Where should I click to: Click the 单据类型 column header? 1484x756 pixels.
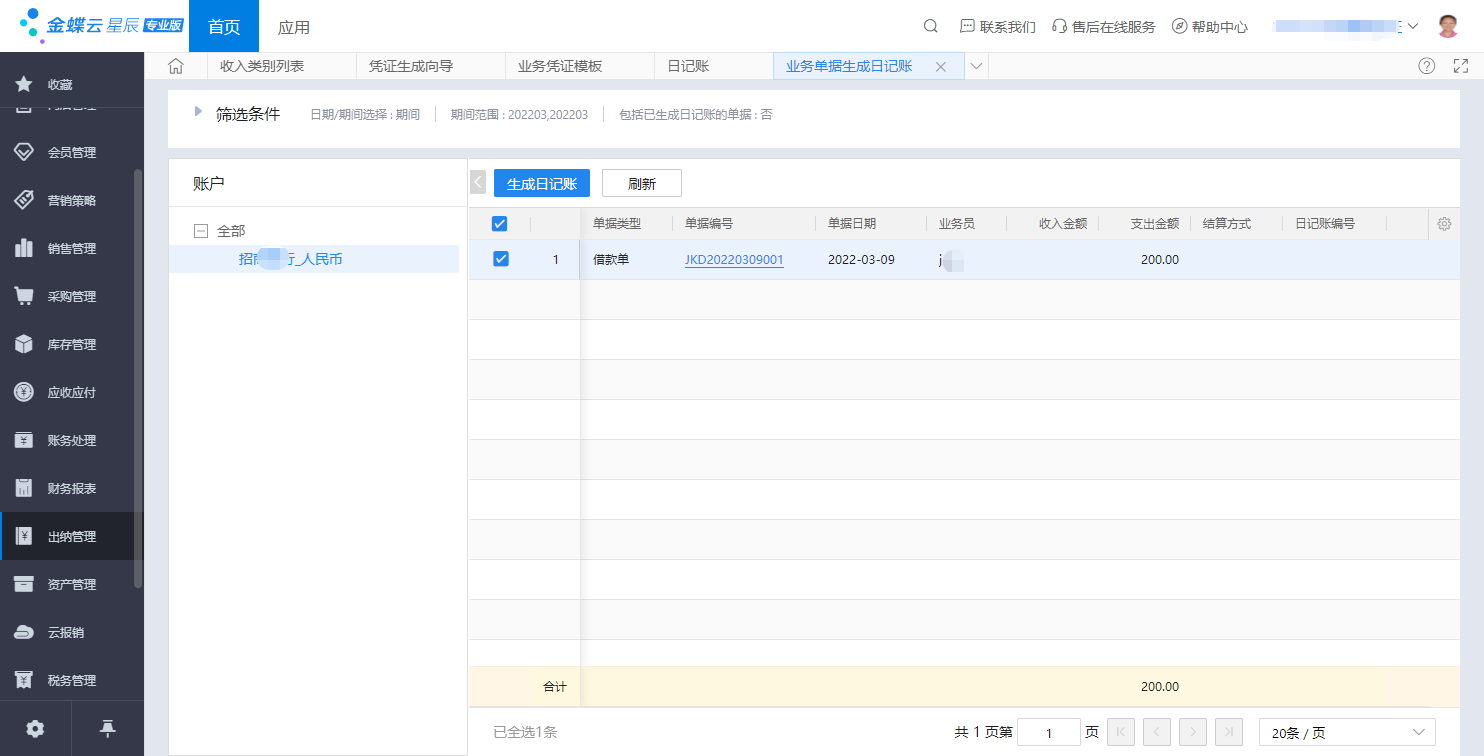click(x=617, y=224)
